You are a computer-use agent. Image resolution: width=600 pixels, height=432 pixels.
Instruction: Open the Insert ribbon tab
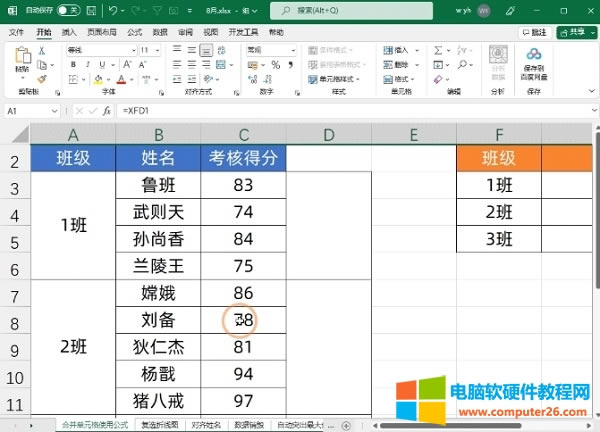tap(69, 32)
